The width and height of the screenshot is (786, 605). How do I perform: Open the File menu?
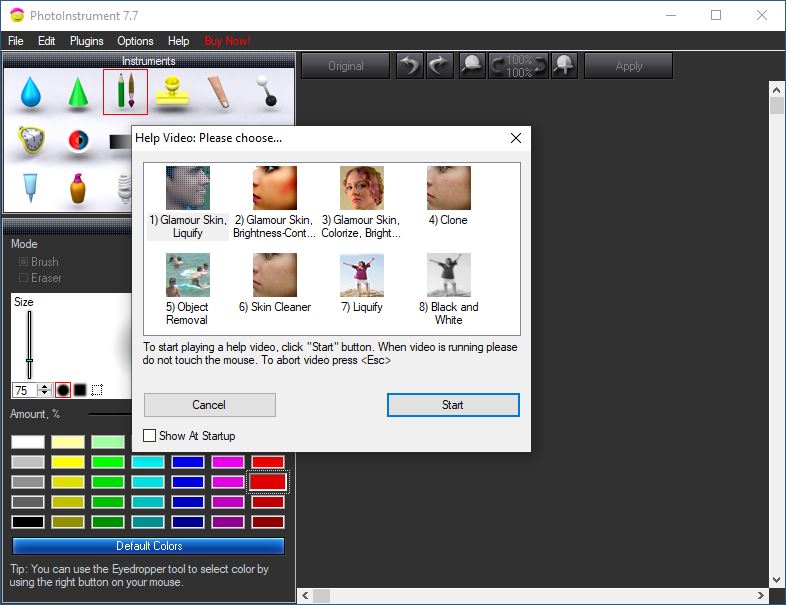coord(16,41)
